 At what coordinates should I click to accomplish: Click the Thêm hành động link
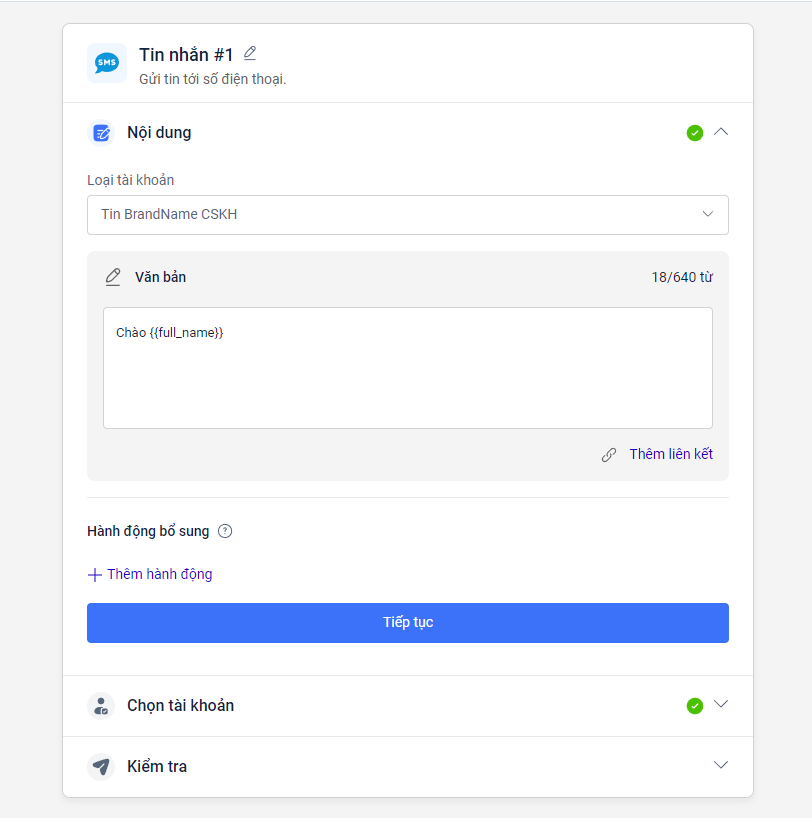[160, 574]
